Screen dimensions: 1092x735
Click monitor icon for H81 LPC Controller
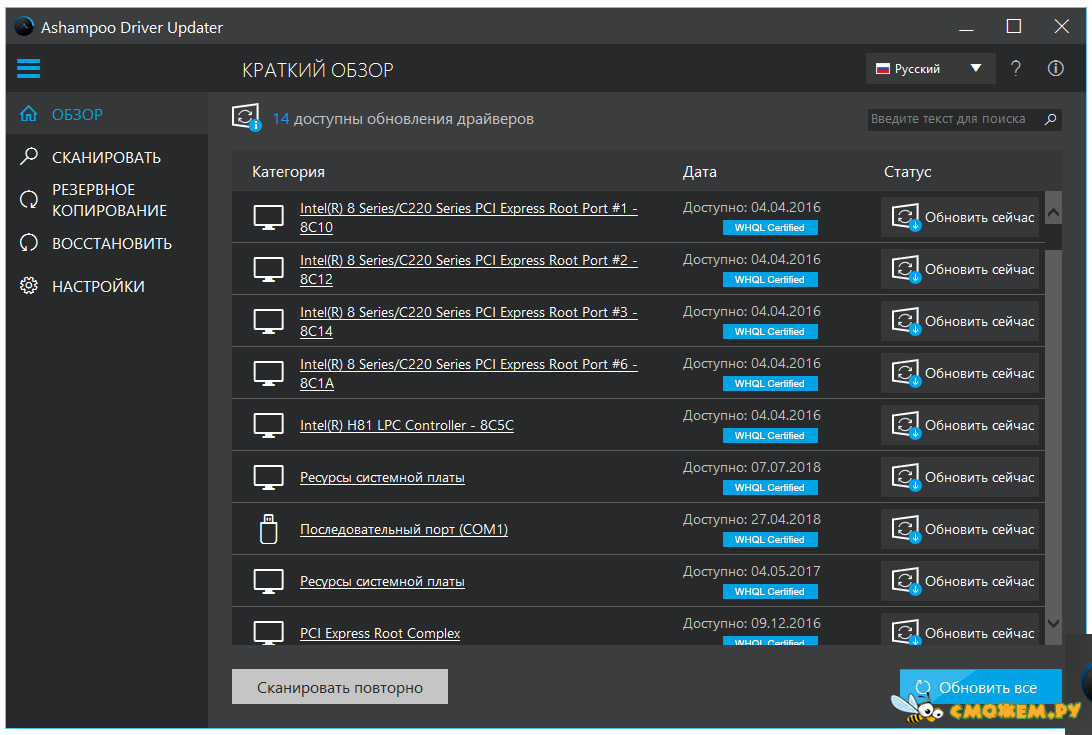(268, 426)
